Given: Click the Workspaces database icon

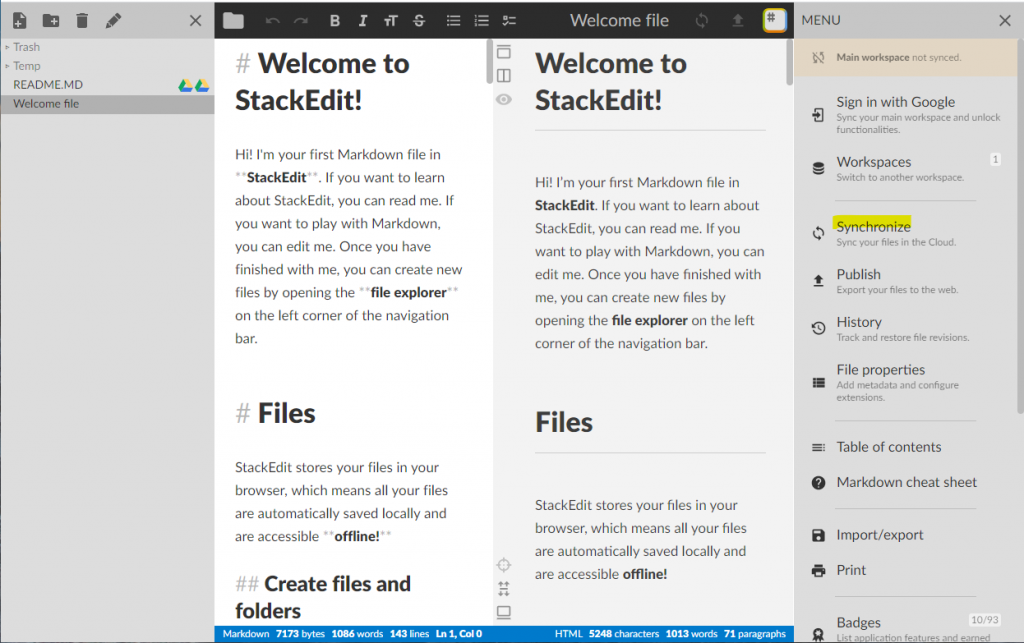Looking at the screenshot, I should coord(818,168).
